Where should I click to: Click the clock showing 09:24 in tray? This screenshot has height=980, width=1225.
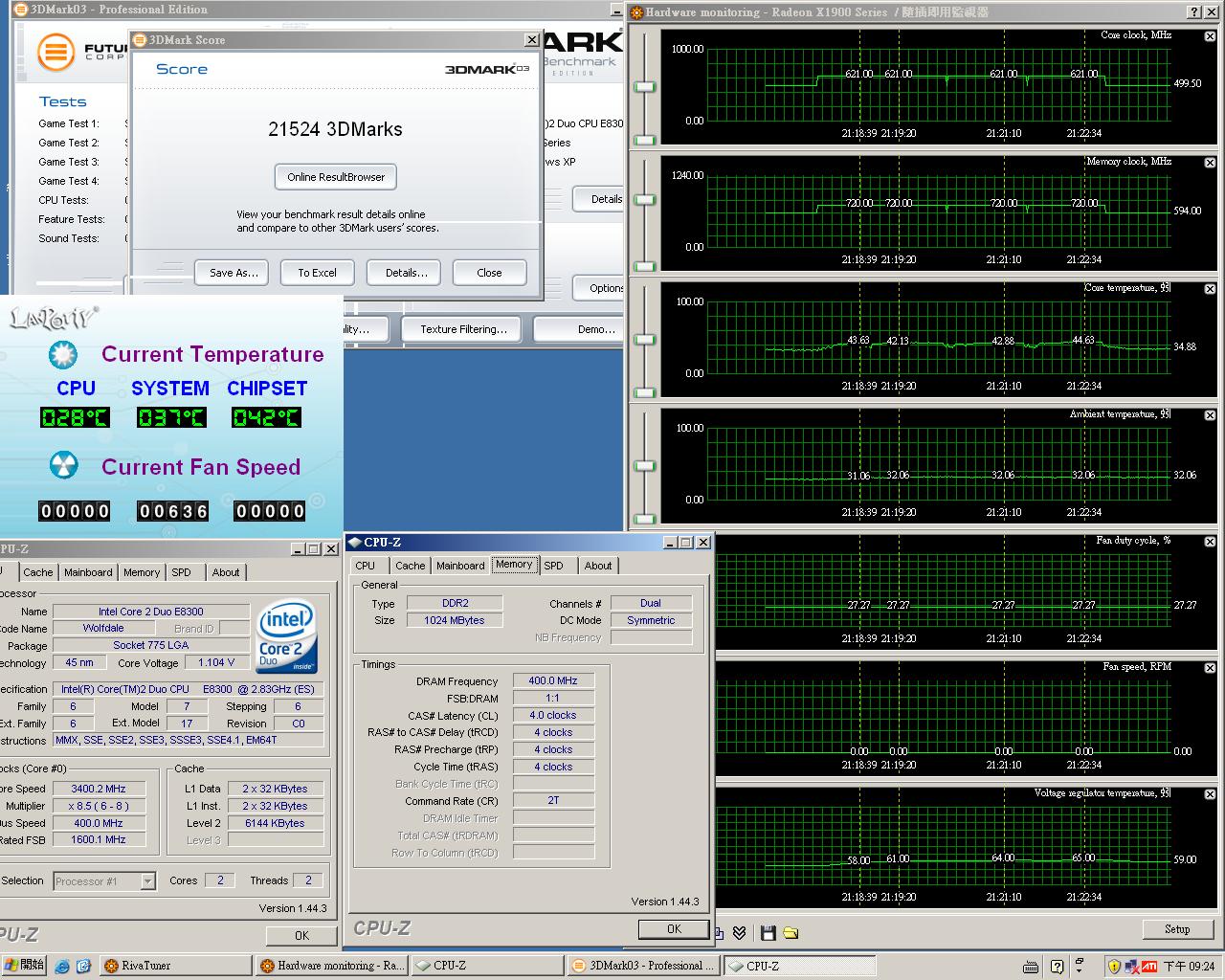pos(1190,967)
